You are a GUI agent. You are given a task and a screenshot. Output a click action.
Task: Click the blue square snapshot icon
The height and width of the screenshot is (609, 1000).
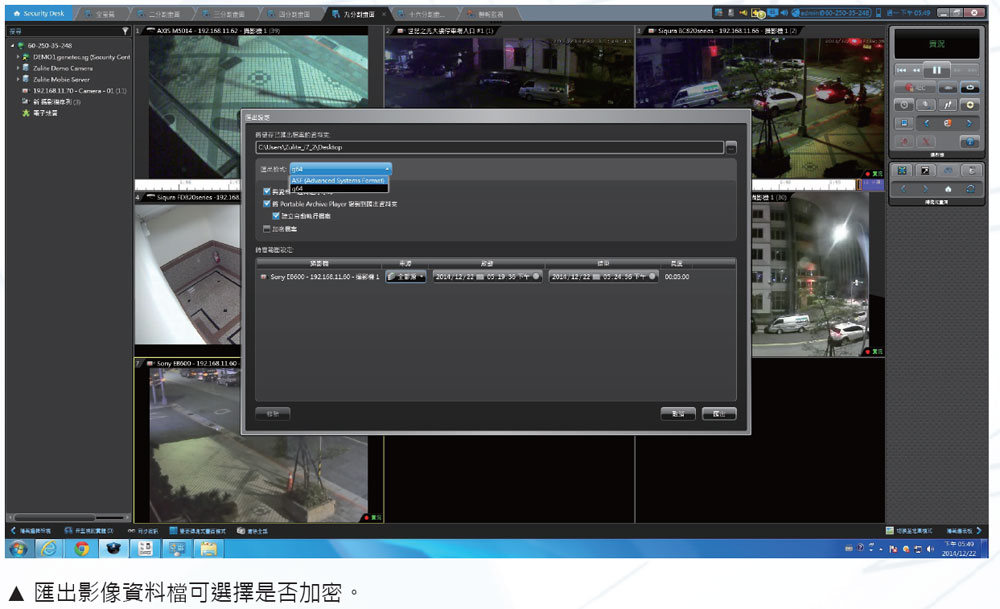pyautogui.click(x=904, y=123)
